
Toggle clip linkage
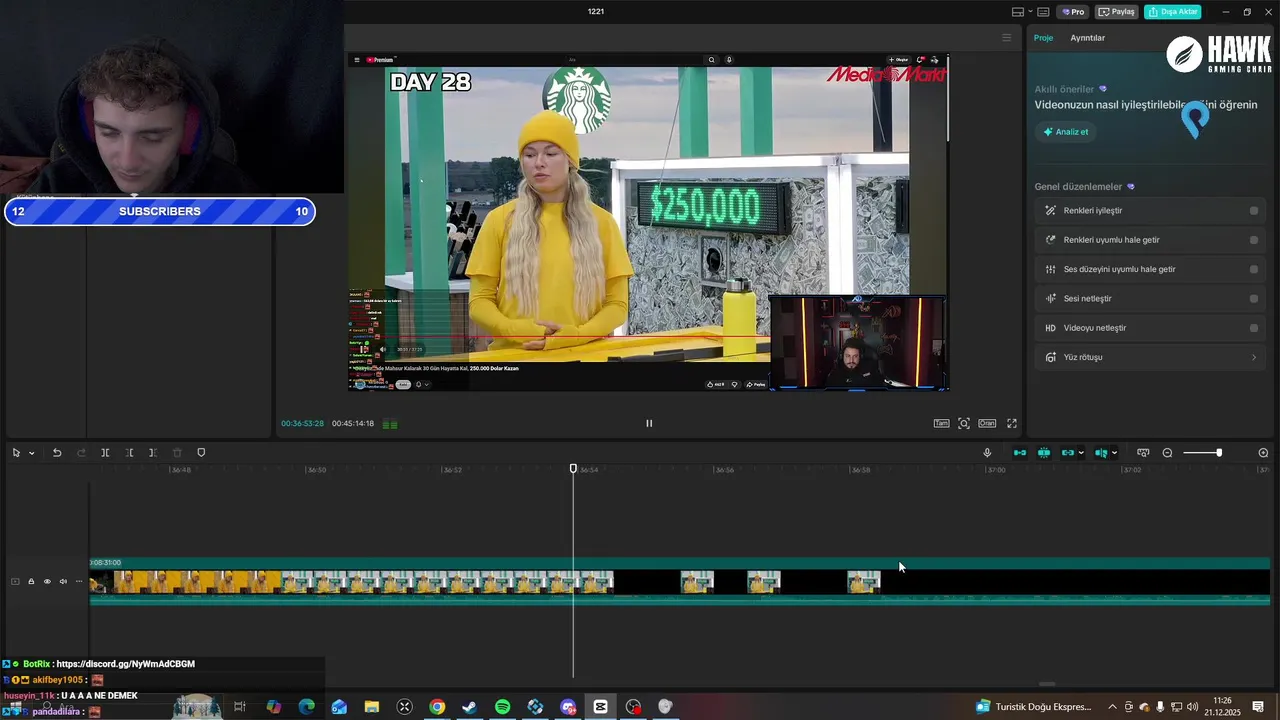click(1067, 453)
